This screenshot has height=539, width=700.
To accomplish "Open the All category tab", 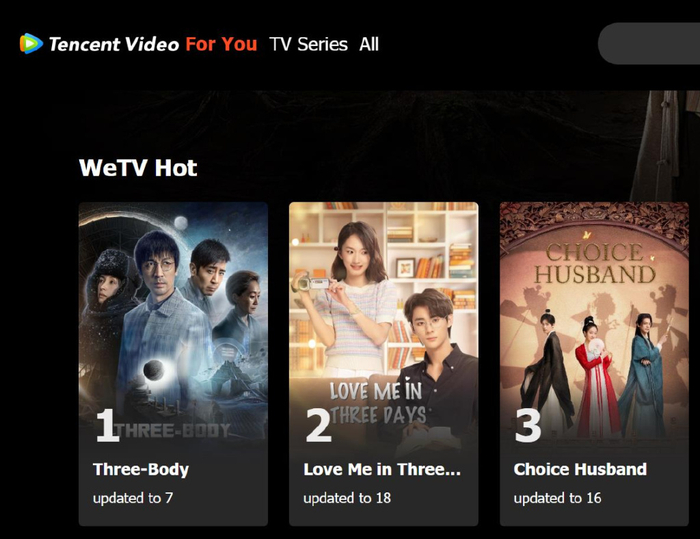I will pyautogui.click(x=369, y=44).
